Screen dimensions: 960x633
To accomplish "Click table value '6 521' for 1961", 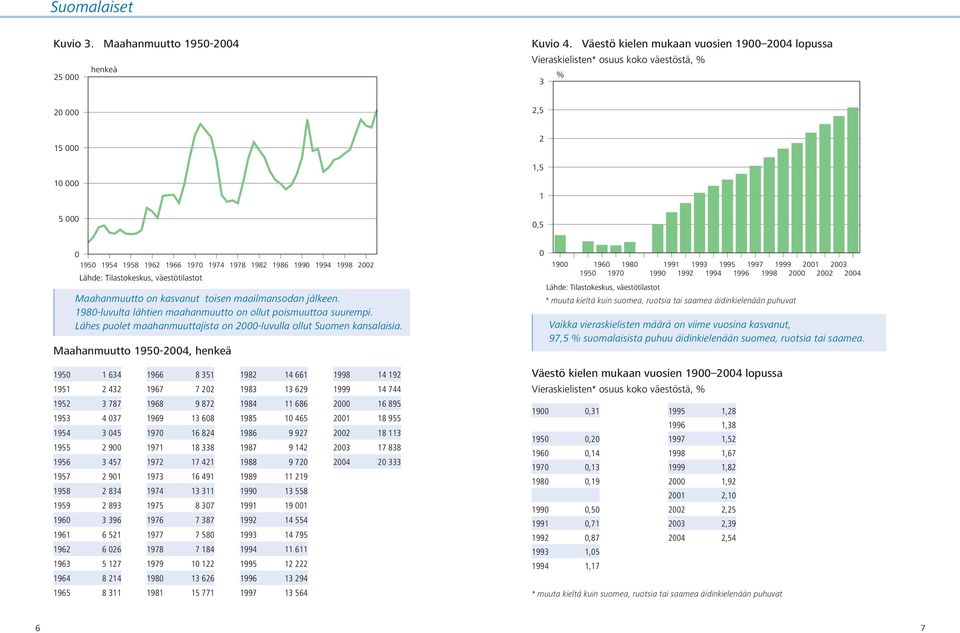I will (x=111, y=535).
